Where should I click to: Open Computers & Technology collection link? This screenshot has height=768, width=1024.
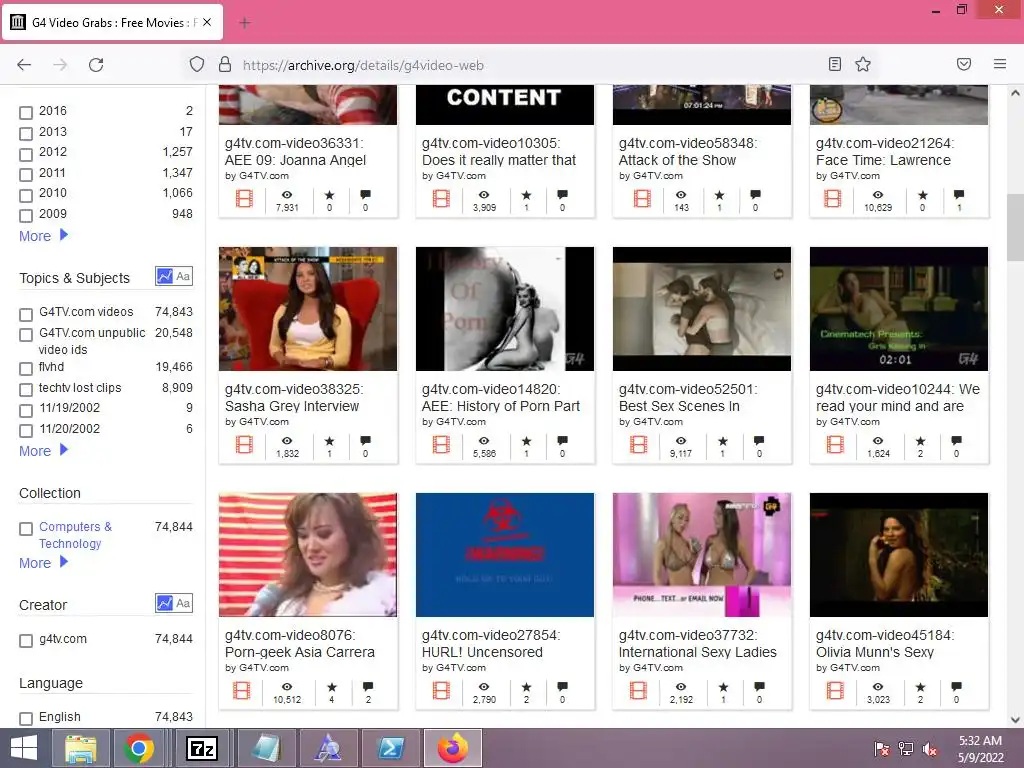point(75,535)
